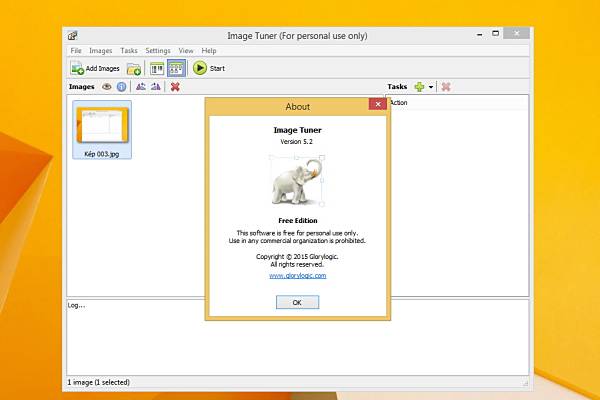Image resolution: width=600 pixels, height=400 pixels.
Task: Remove selected image with red X
Action: pos(175,87)
